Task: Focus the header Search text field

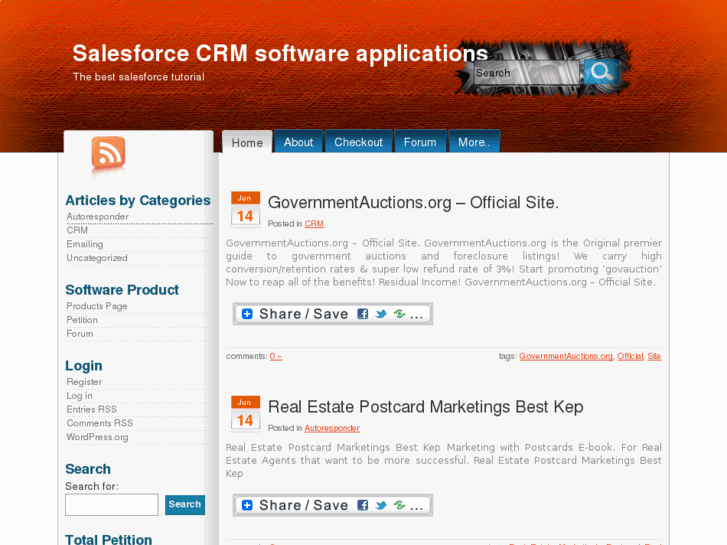Action: 526,73
